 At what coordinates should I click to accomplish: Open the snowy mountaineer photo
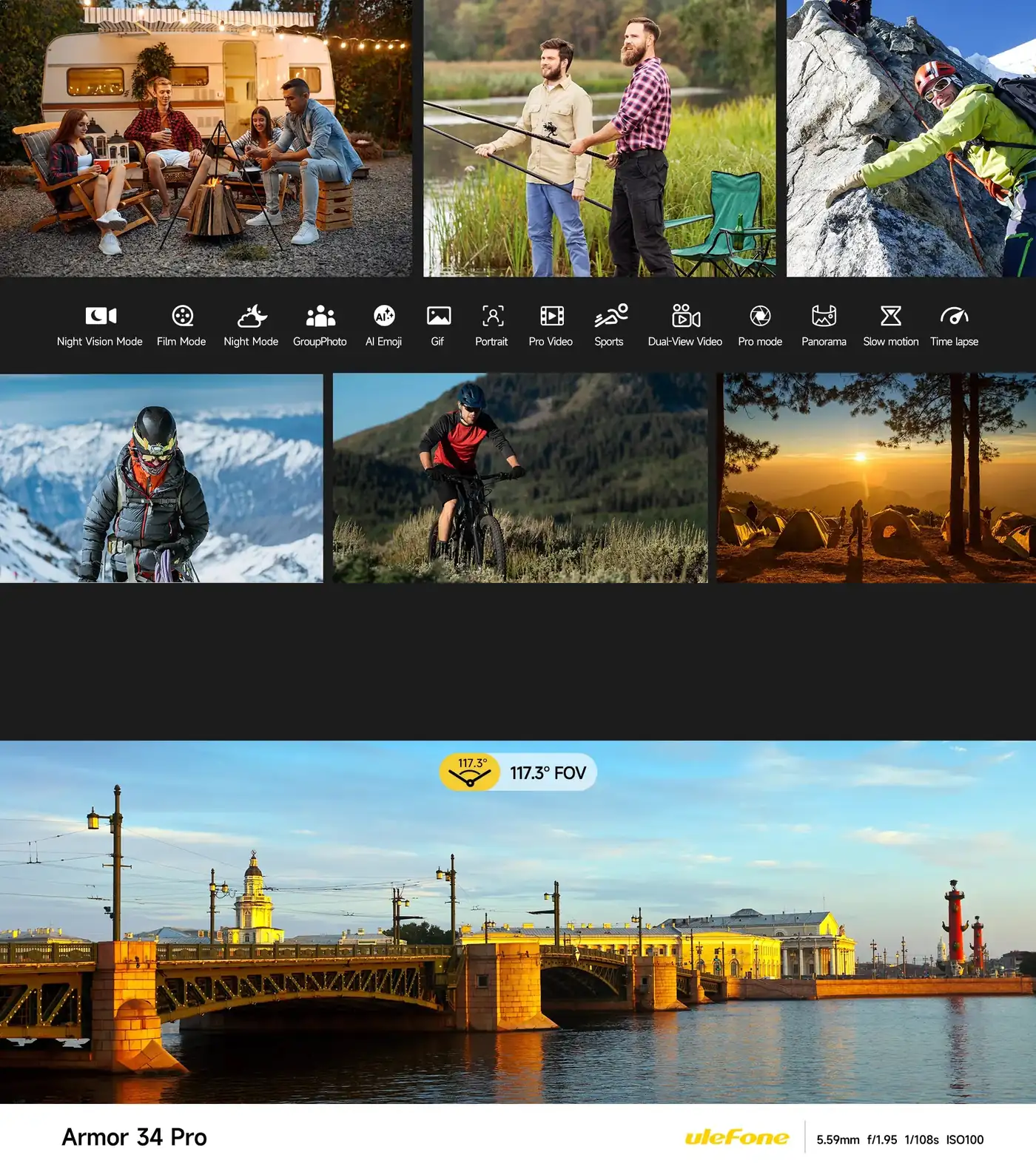161,478
